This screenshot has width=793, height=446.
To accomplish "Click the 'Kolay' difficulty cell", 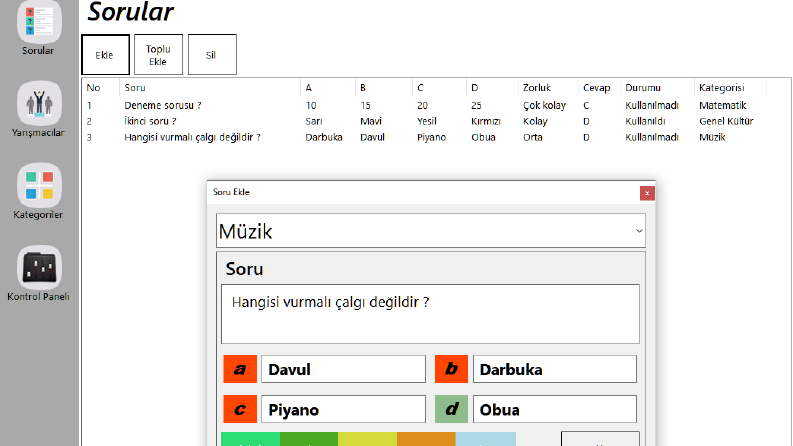I will 535,121.
